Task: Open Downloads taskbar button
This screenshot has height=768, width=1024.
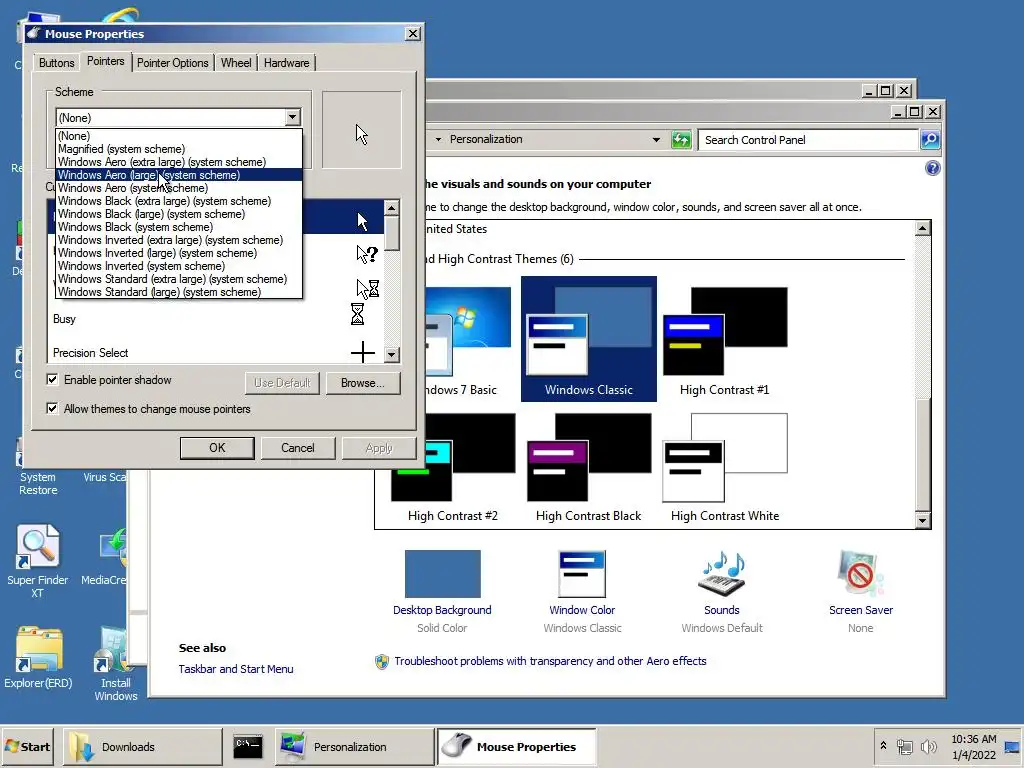Action: (x=142, y=746)
